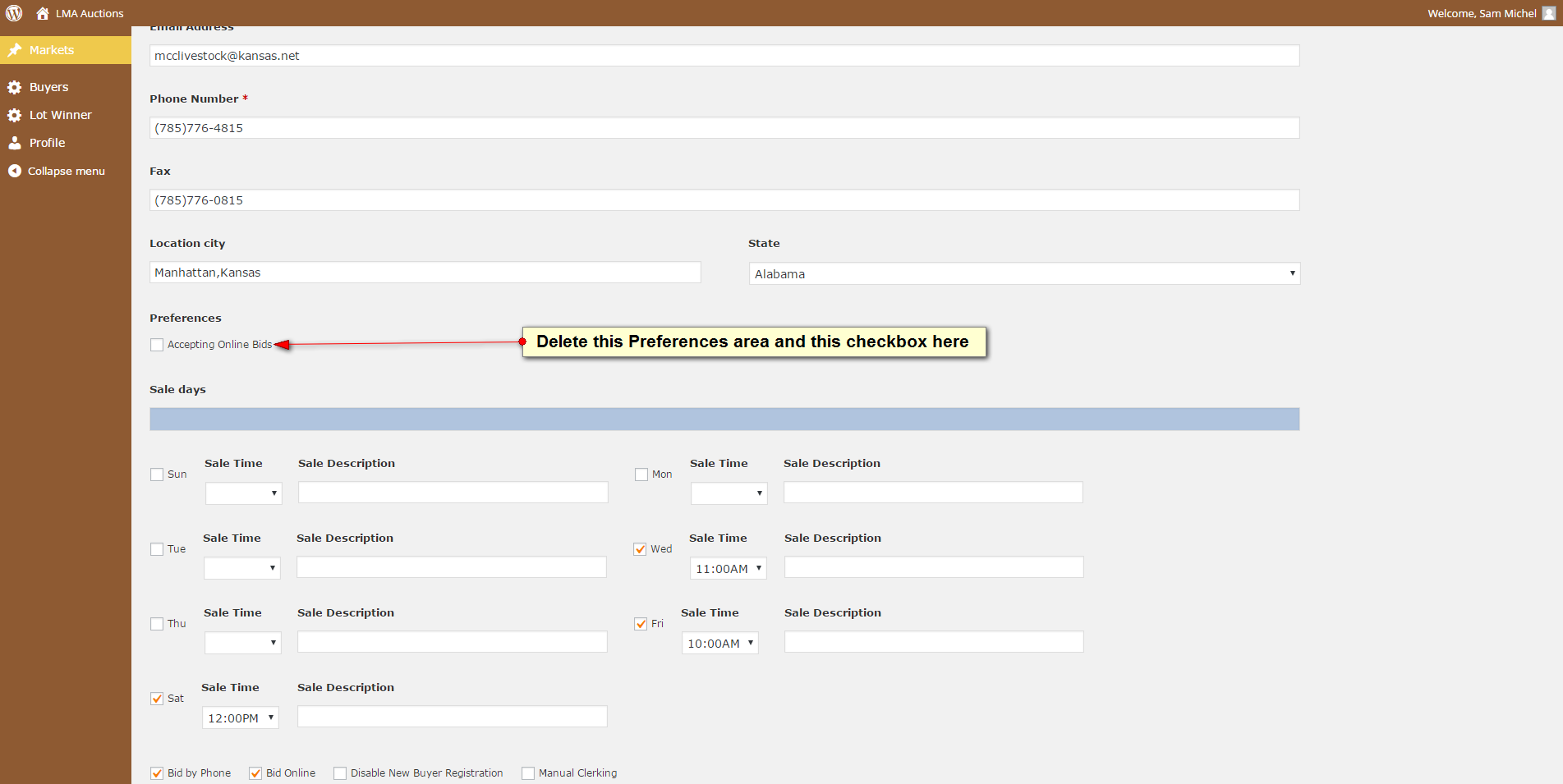Click the Thu Sale Description field
The height and width of the screenshot is (784, 1563).
click(x=453, y=642)
